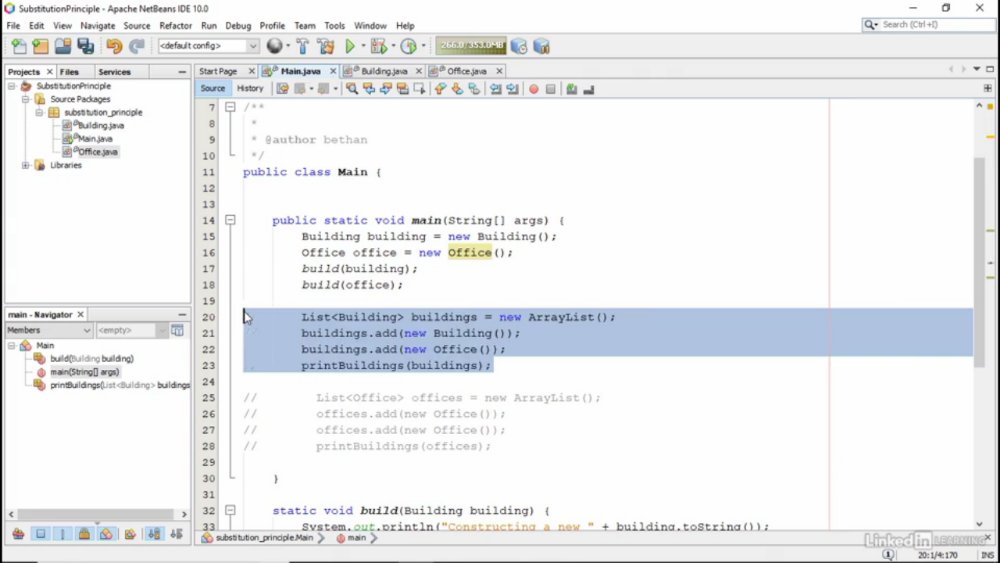The width and height of the screenshot is (1000, 563).
Task: Click the Uncomment icon in editor toolbar
Action: click(589, 89)
